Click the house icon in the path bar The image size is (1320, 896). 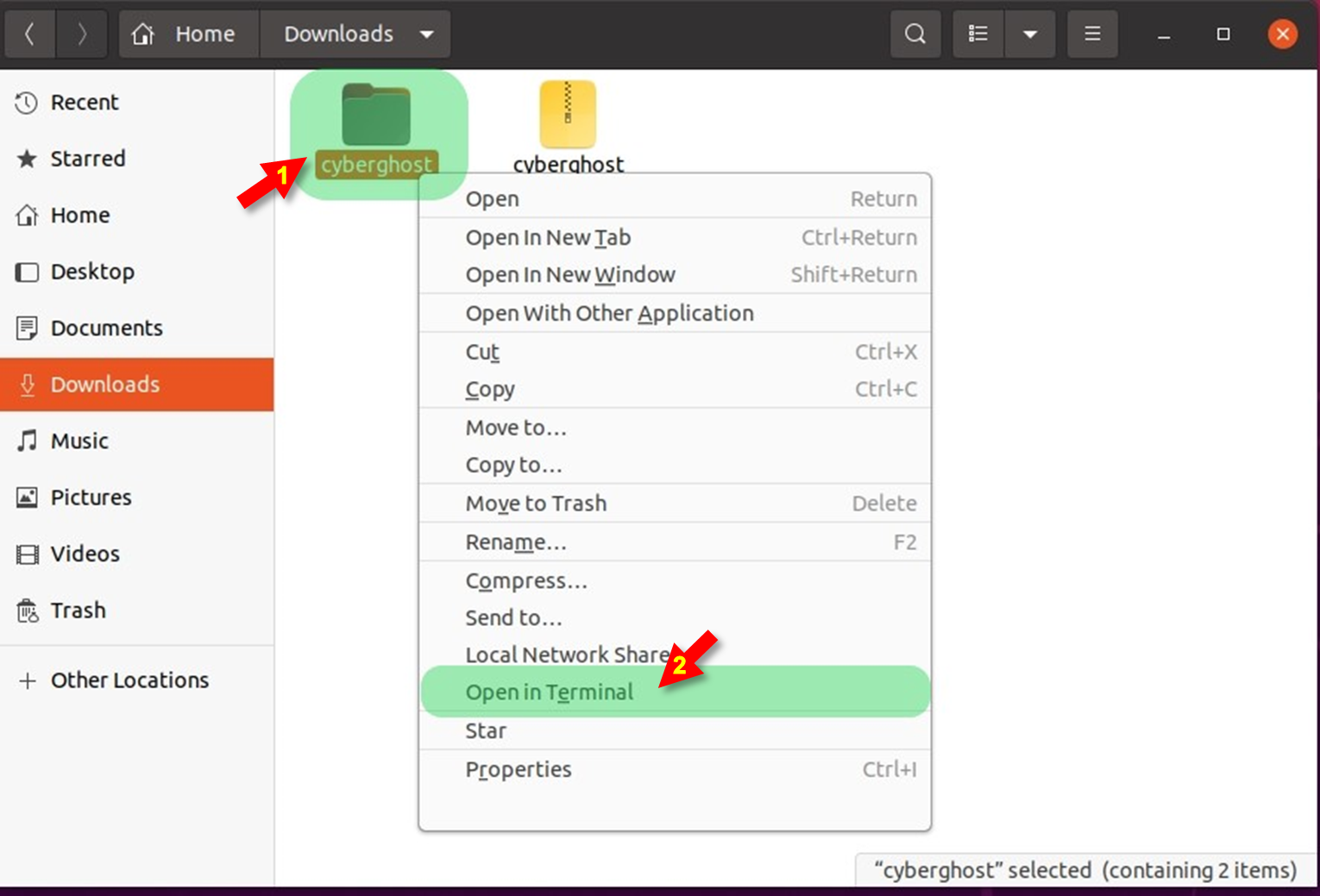pos(143,34)
